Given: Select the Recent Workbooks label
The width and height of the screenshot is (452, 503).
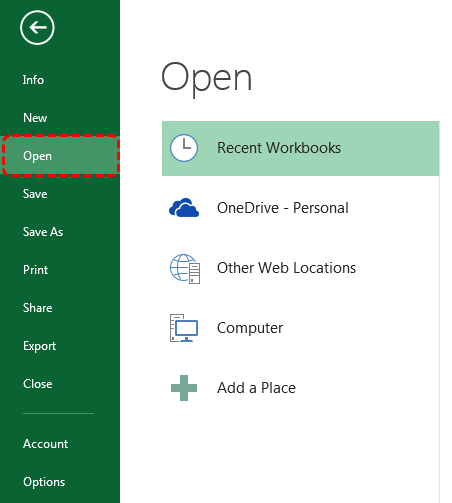Looking at the screenshot, I should pos(279,148).
